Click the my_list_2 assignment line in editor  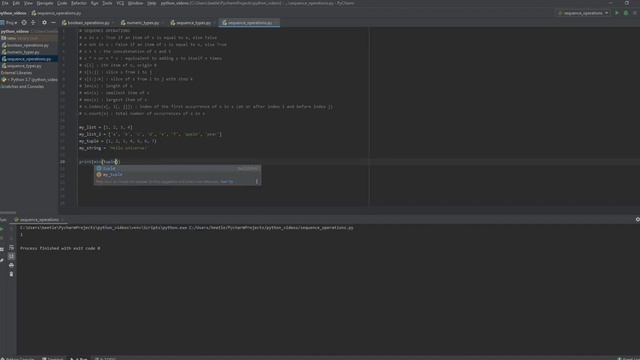150,134
